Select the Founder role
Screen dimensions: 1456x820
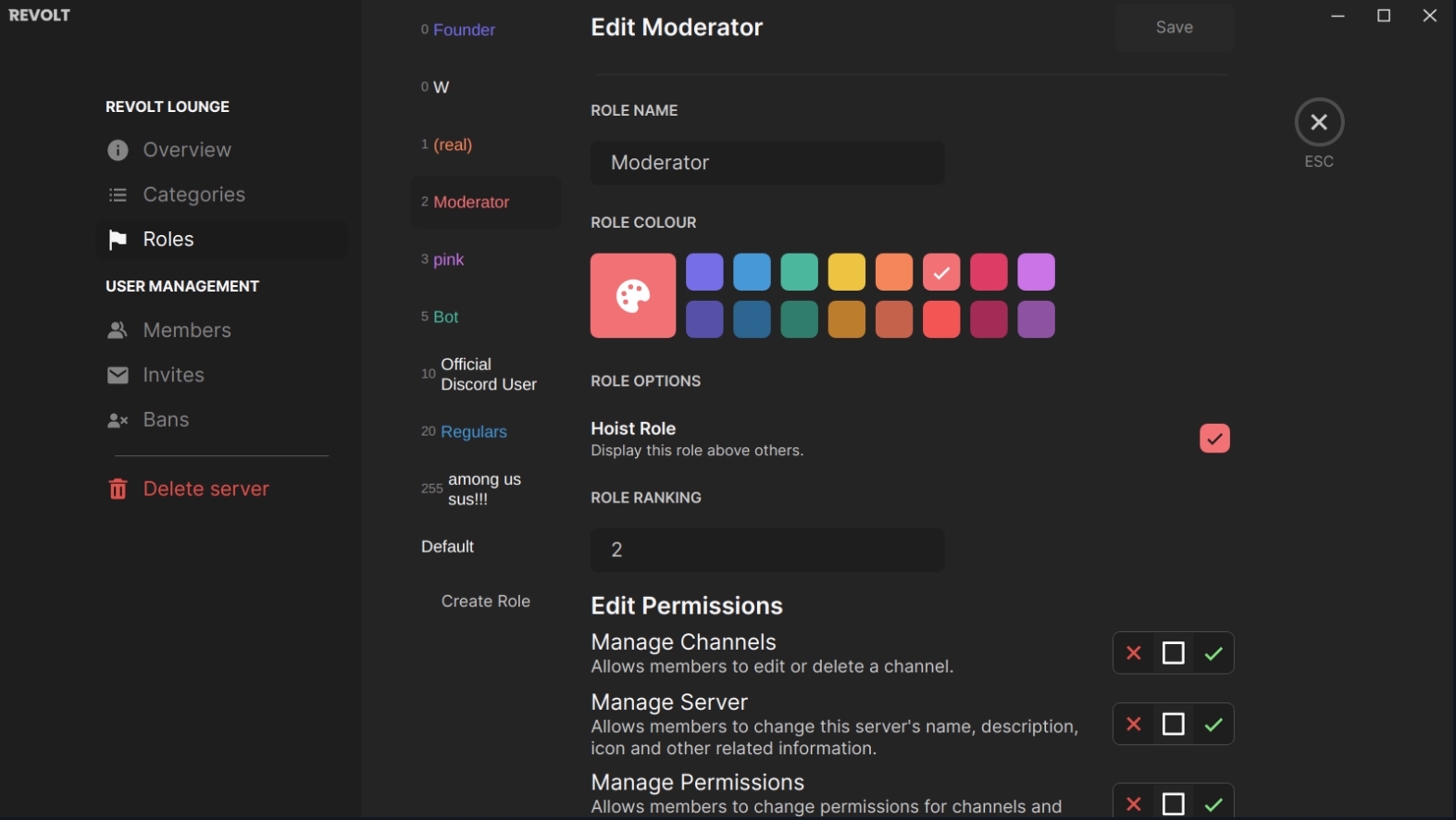click(486, 30)
